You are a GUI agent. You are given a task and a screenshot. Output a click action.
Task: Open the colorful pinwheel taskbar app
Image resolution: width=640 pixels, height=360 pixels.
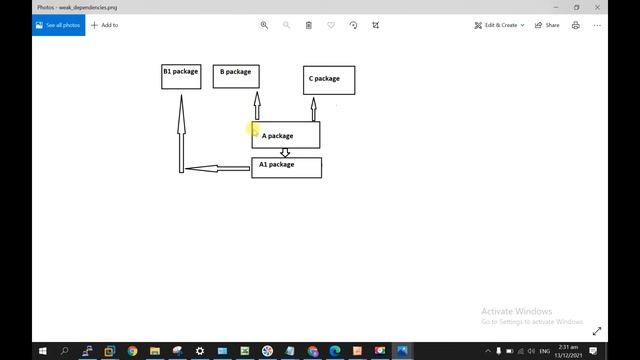point(267,351)
